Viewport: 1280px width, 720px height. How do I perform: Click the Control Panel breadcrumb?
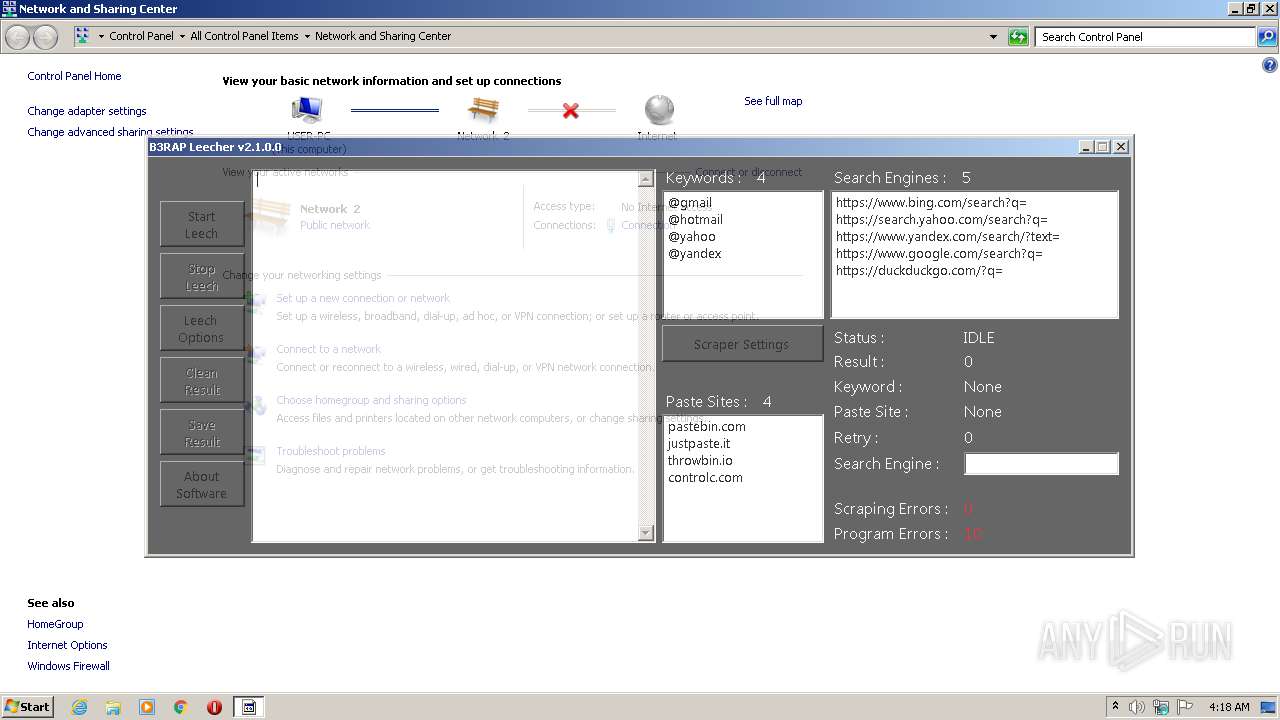(x=141, y=36)
